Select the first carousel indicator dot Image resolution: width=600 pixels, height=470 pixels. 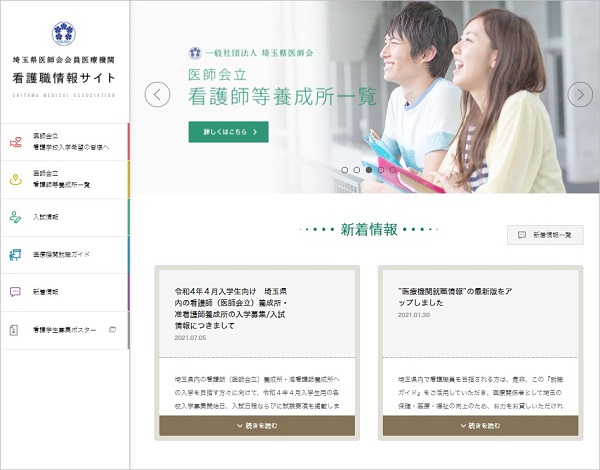coord(345,170)
